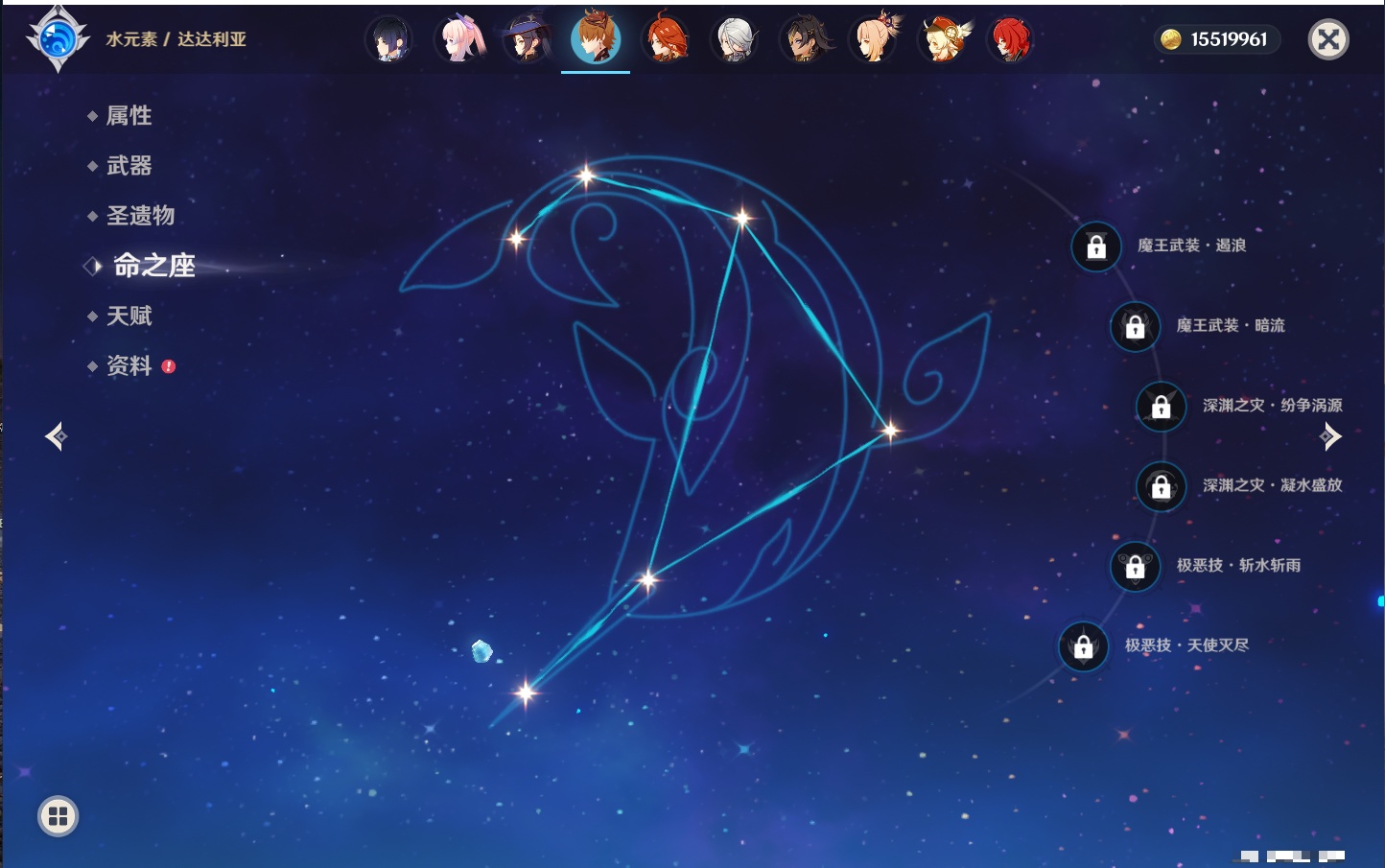Select the blonde ponytail character portrait
This screenshot has height=868, width=1385.
click(874, 40)
